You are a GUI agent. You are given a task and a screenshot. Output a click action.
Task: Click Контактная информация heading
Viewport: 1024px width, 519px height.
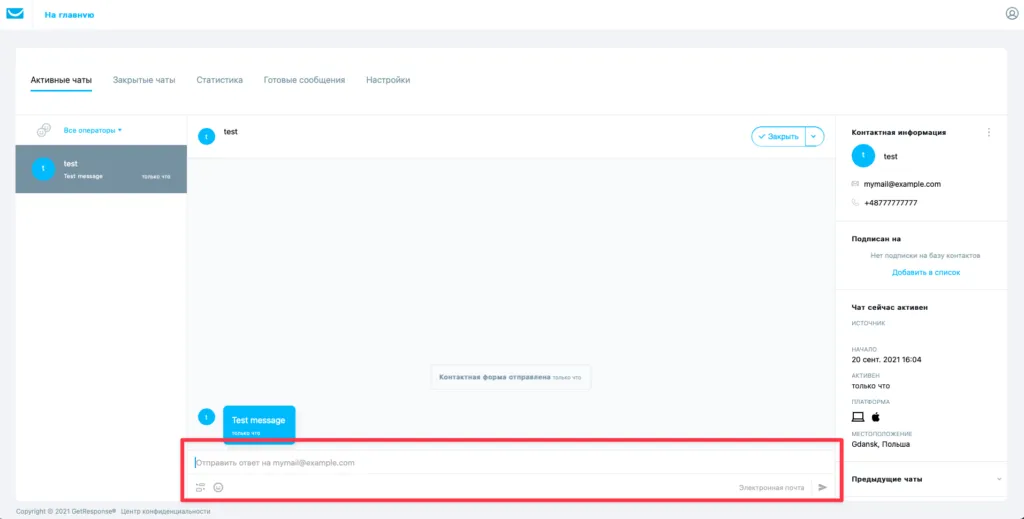click(x=899, y=132)
